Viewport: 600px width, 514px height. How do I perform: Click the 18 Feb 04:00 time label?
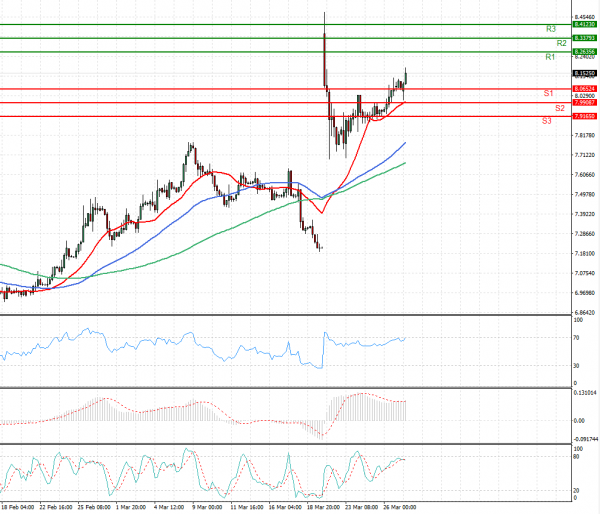(x=18, y=507)
